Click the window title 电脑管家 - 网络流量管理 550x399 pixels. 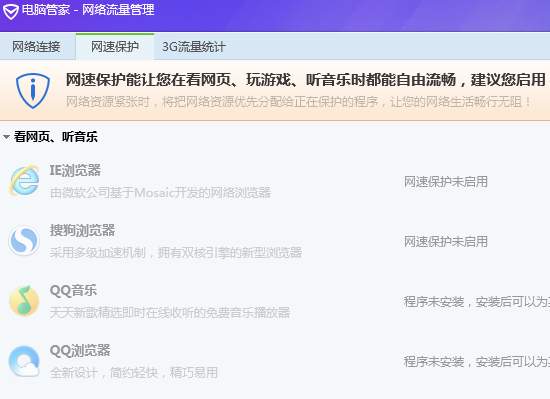(x=88, y=9)
